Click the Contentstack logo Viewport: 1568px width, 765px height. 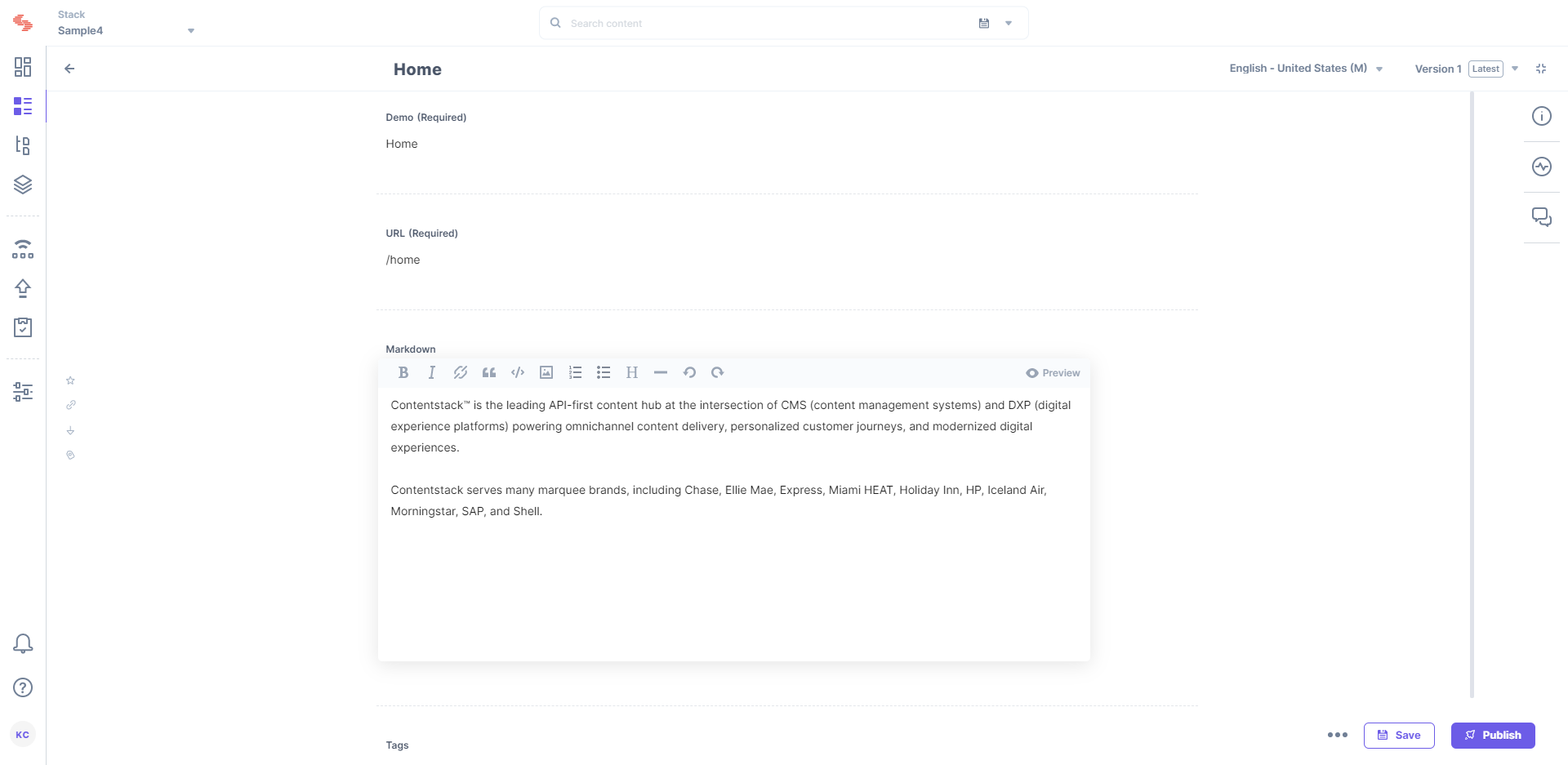23,23
